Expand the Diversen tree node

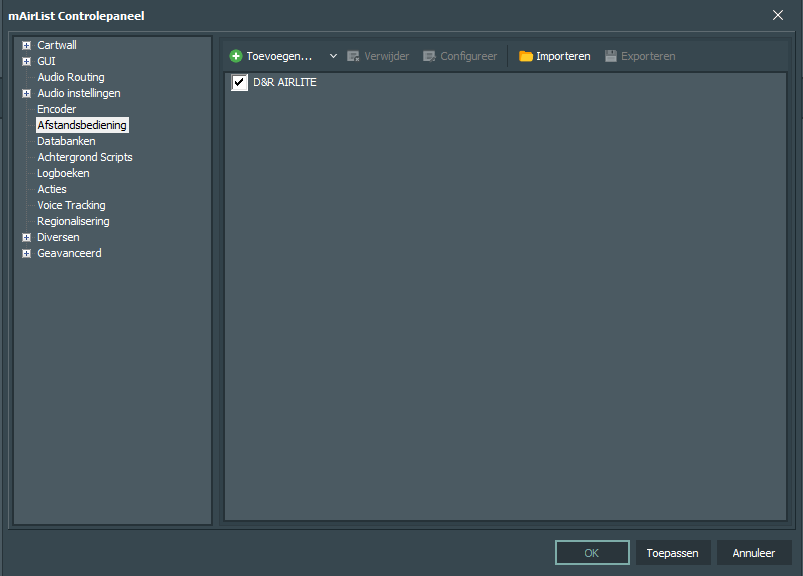[x=27, y=238]
